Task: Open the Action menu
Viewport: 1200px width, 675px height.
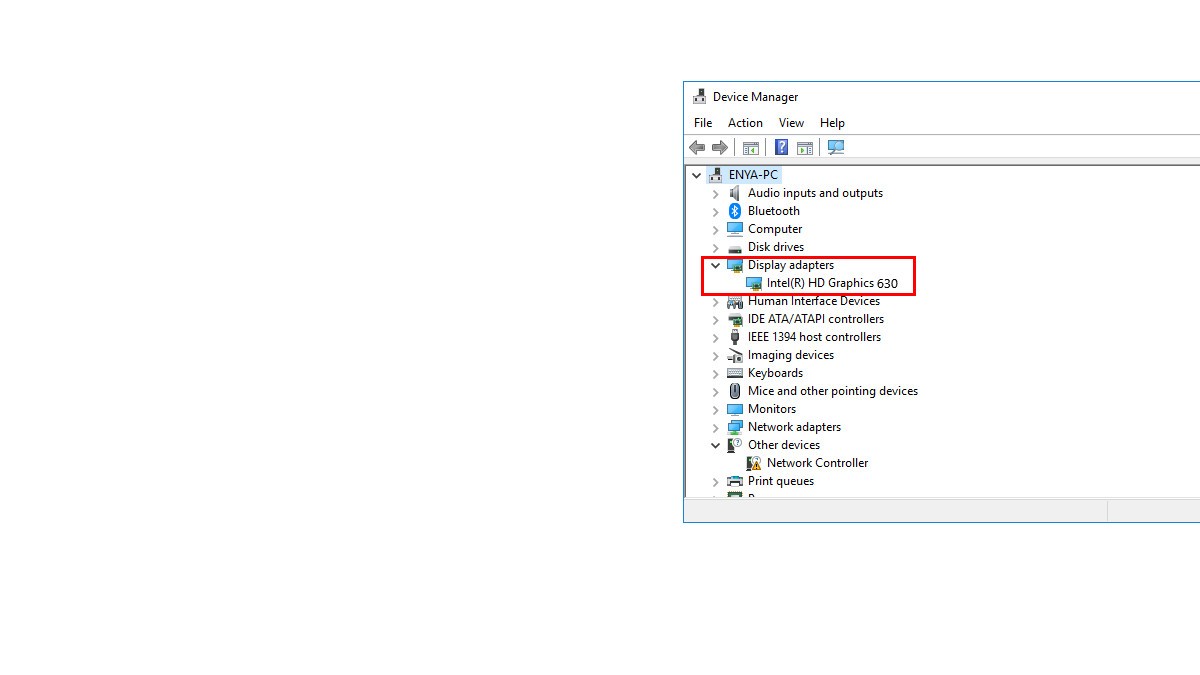Action: coord(745,123)
